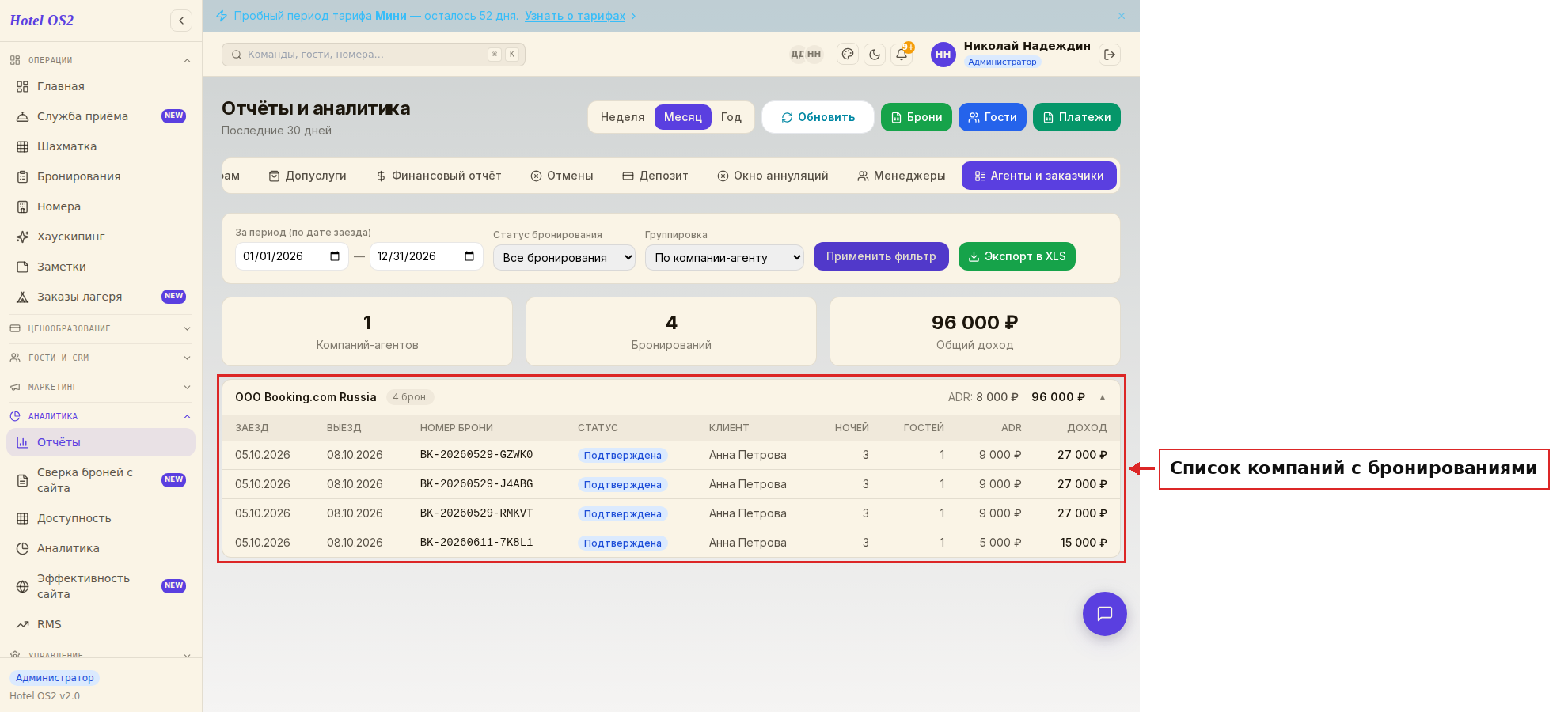Open the color theme palette icon
This screenshot has height=712, width=1568.
pyautogui.click(x=848, y=55)
